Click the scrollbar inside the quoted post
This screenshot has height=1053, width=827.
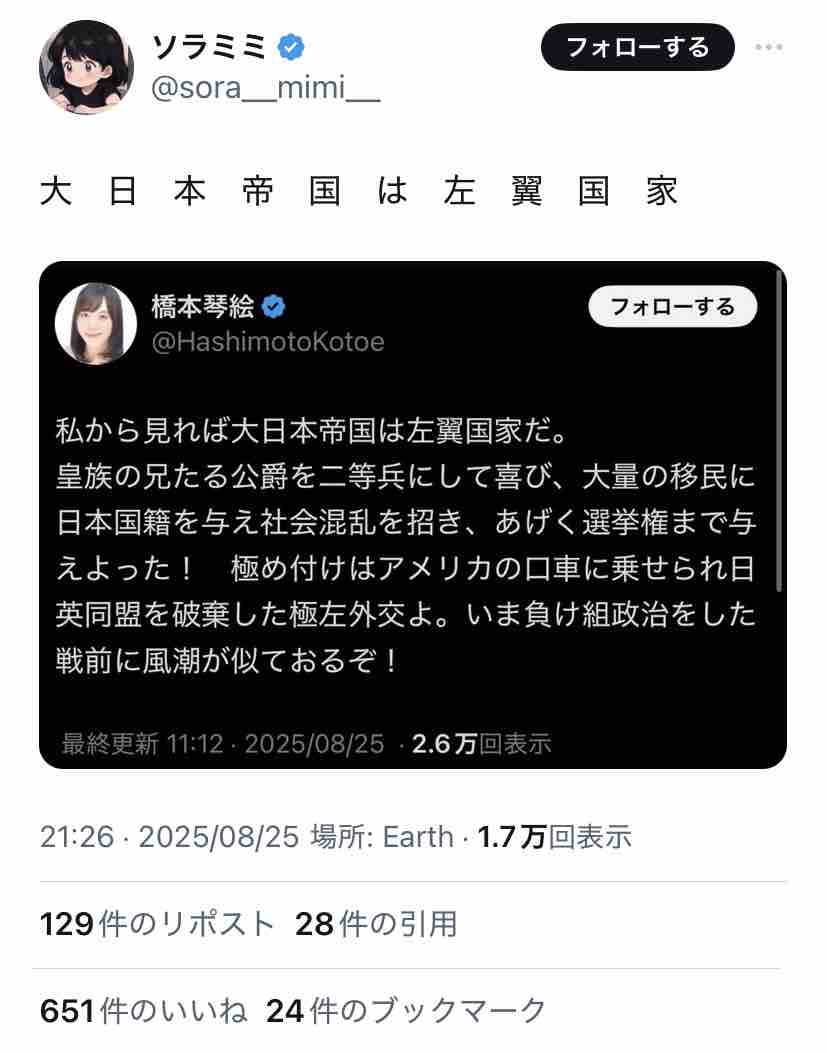[x=779, y=430]
